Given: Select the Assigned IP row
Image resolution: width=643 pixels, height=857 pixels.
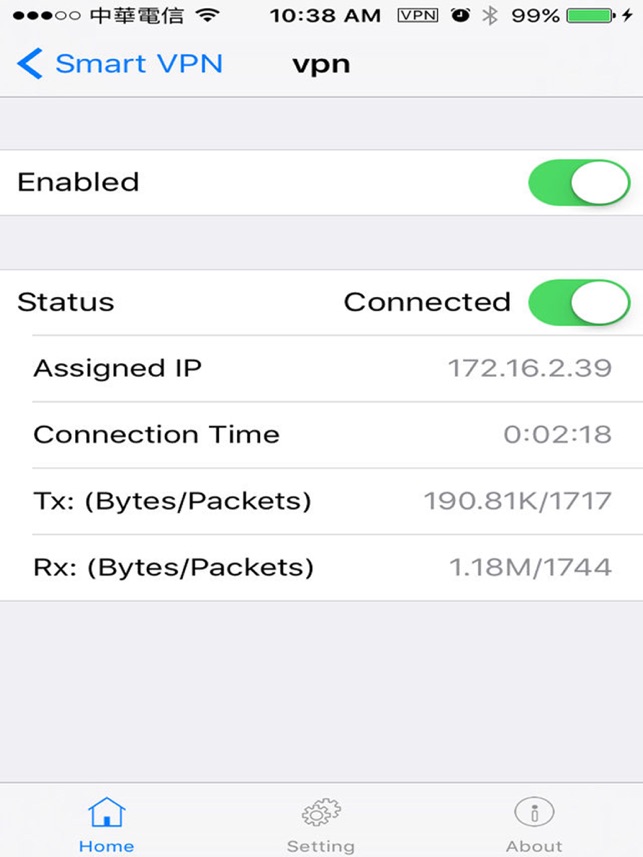Looking at the screenshot, I should [x=337, y=368].
